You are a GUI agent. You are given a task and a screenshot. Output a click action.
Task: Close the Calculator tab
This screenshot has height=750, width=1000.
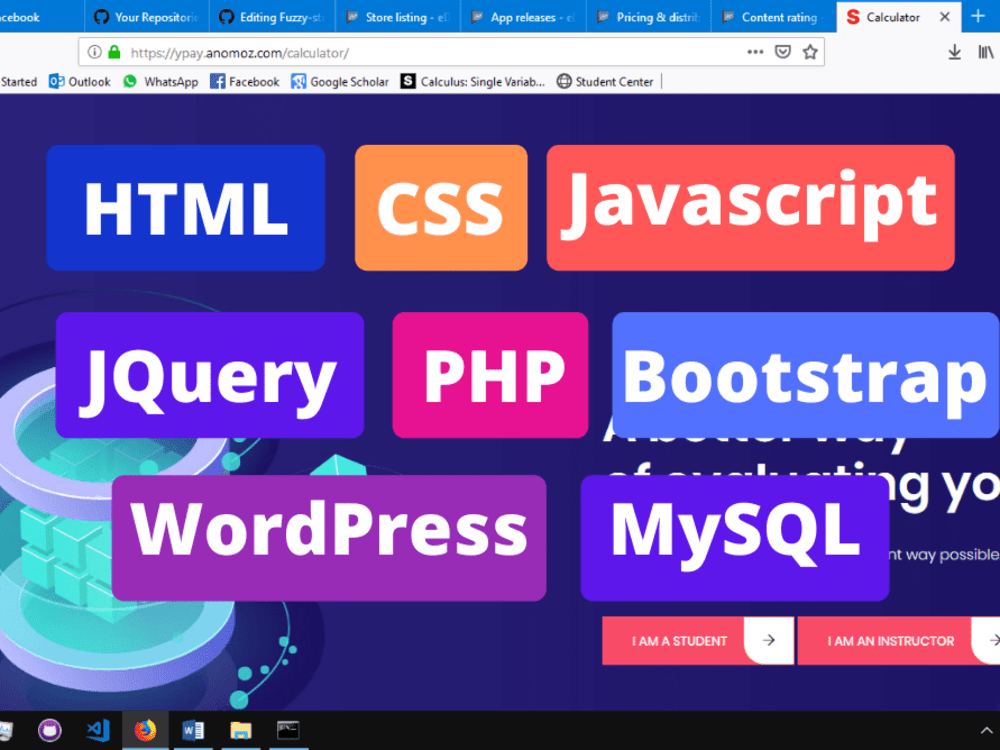pyautogui.click(x=945, y=17)
